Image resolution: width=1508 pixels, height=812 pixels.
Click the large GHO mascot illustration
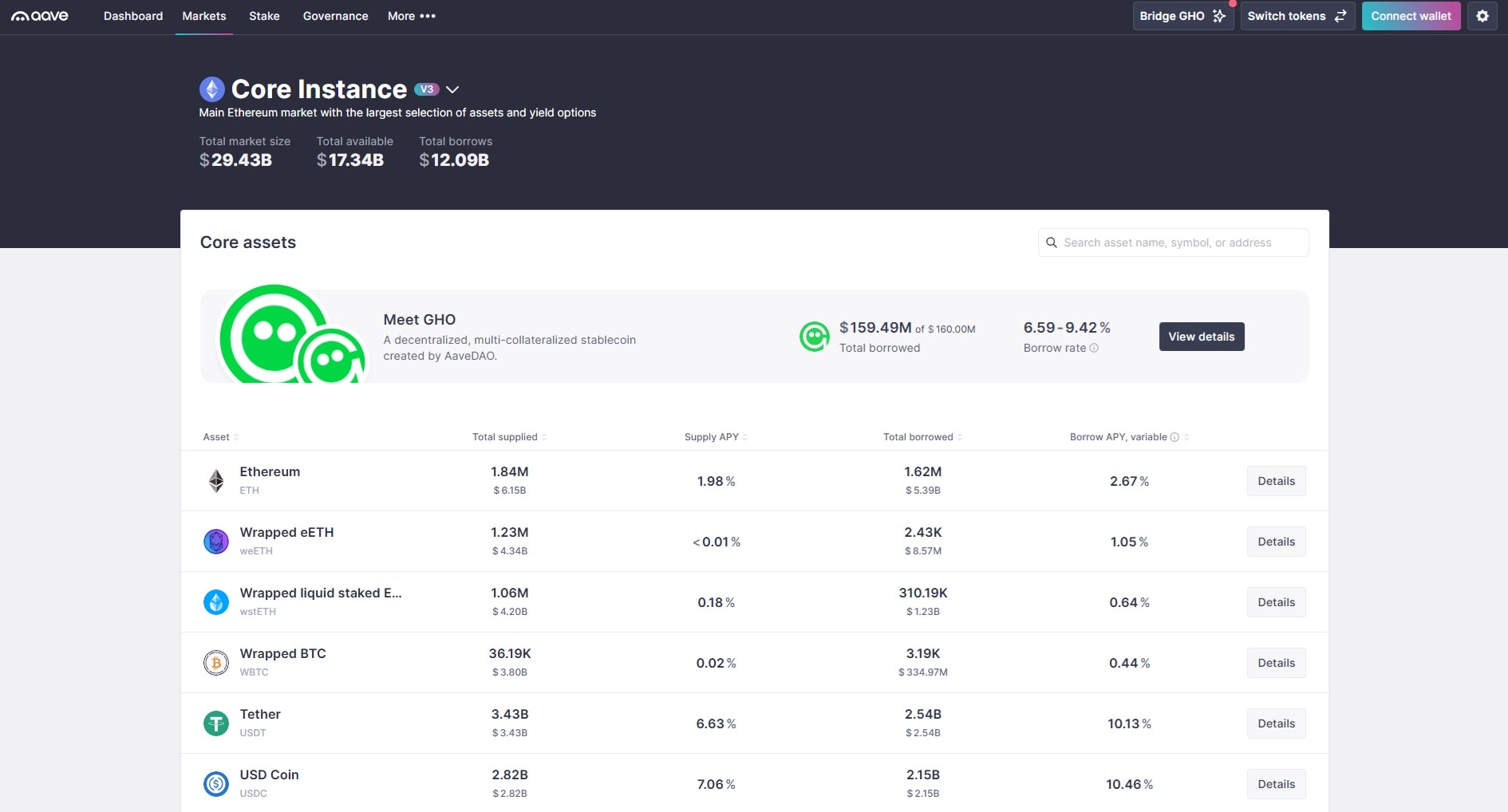click(291, 335)
